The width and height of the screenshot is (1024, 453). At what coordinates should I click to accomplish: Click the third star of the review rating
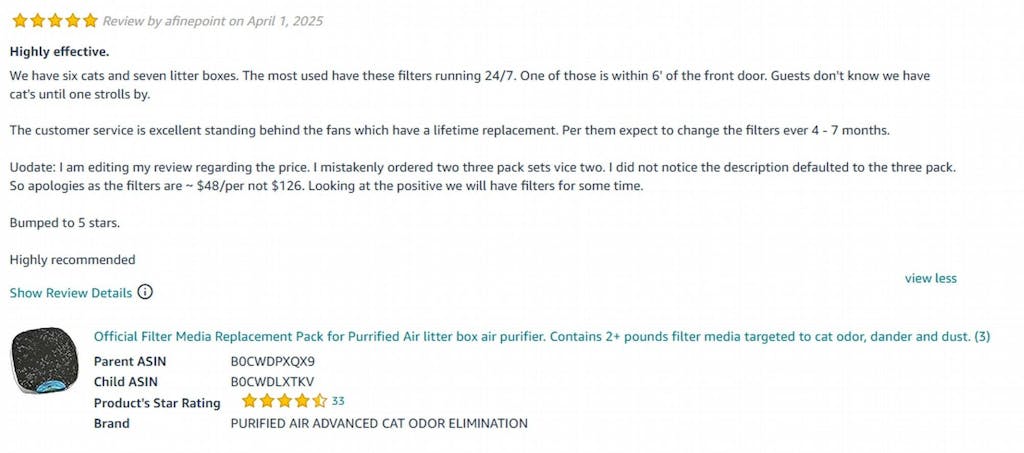(55, 21)
